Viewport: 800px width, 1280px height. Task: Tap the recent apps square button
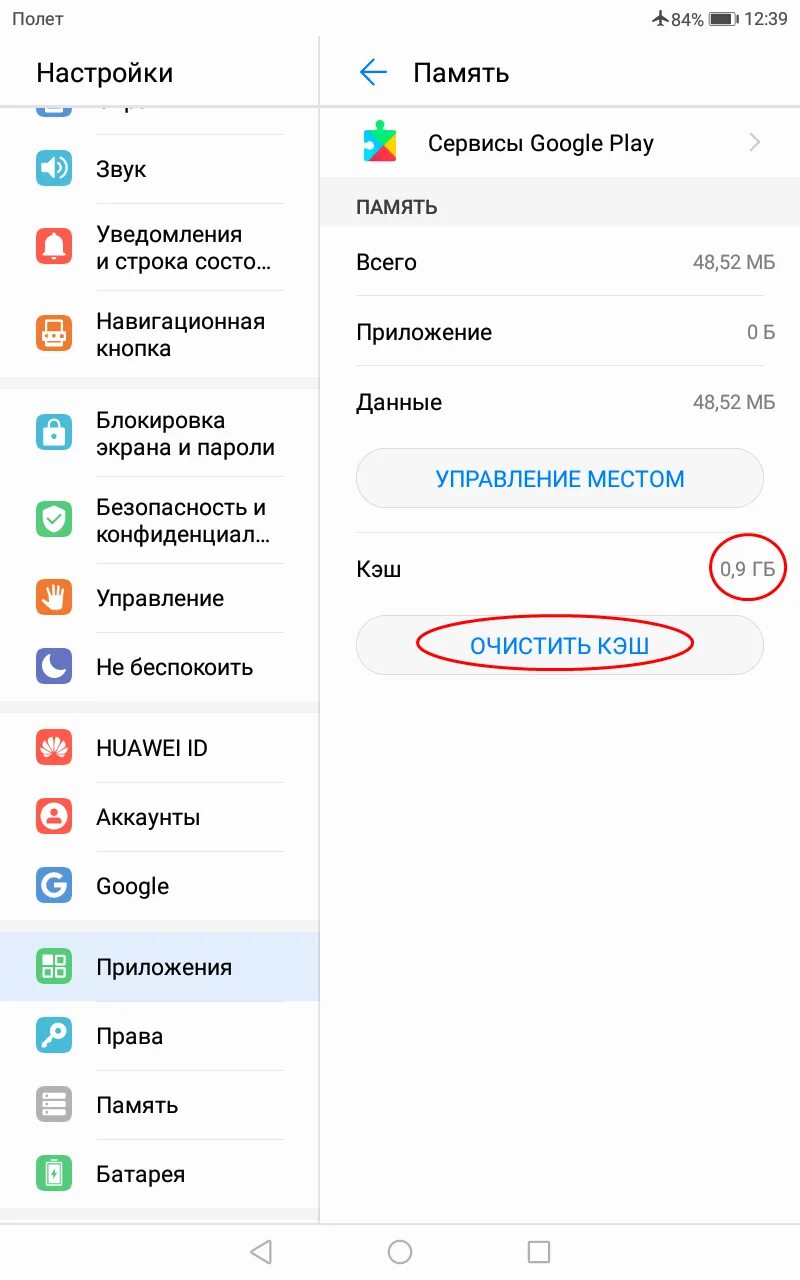(x=539, y=1251)
